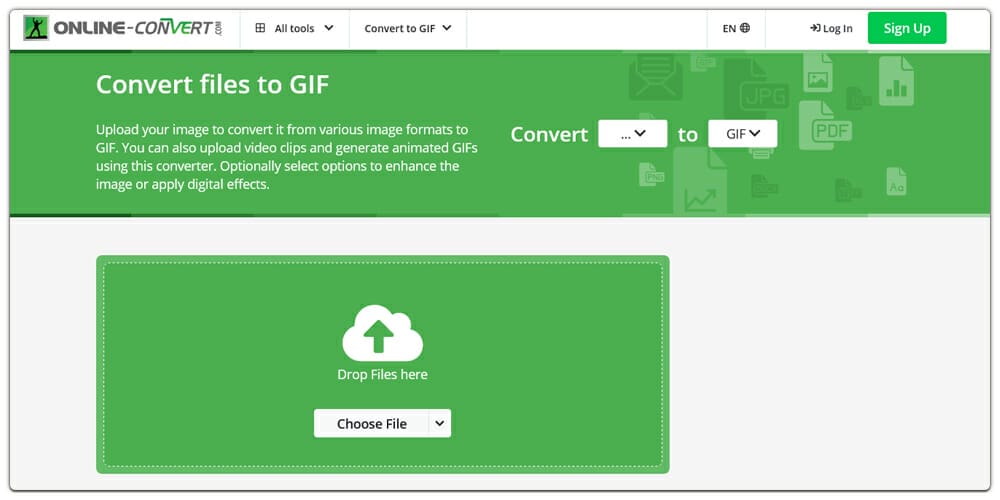Click the green Sign Up button
Viewport: 1000px width, 500px height.
[x=907, y=28]
